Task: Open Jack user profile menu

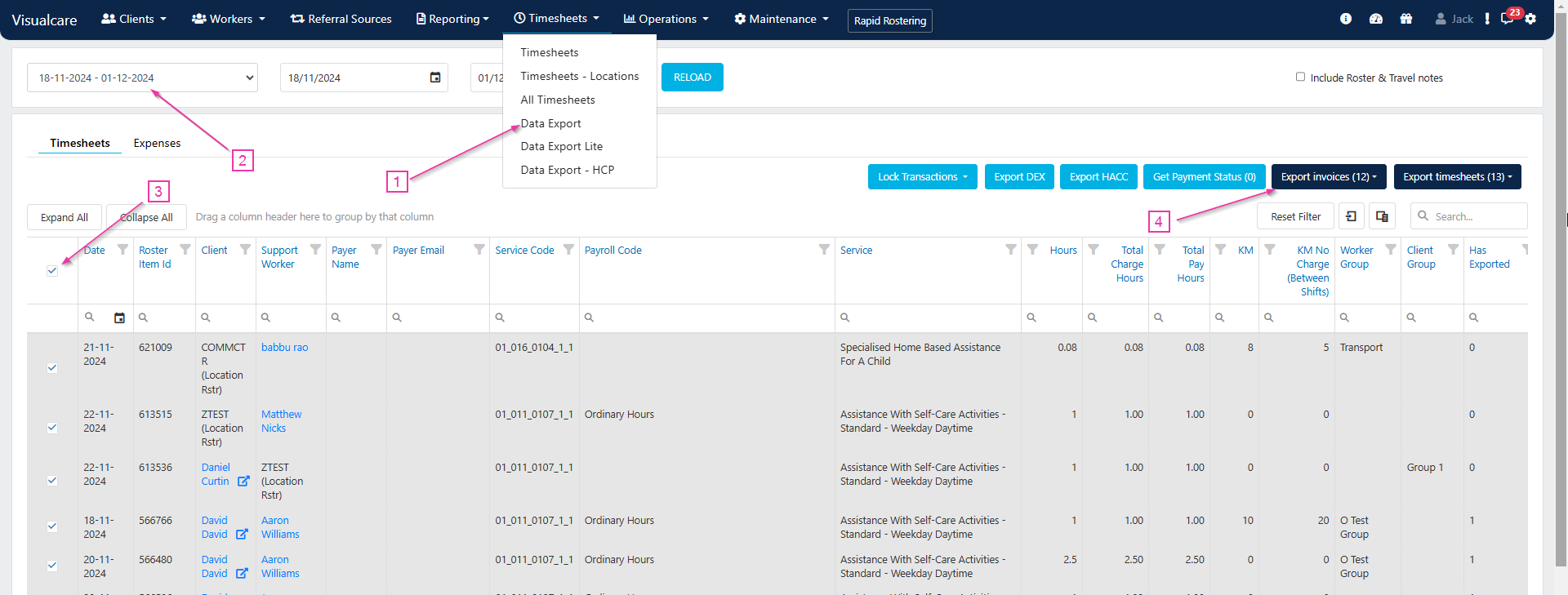Action: tap(1454, 19)
